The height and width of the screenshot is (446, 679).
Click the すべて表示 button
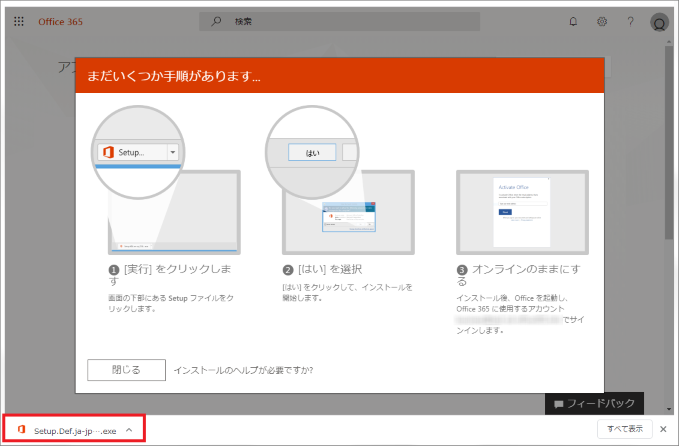(x=624, y=429)
